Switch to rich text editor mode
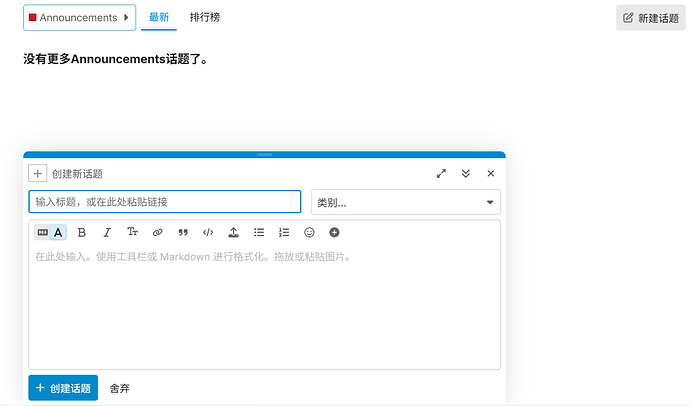690x406 pixels. click(58, 232)
